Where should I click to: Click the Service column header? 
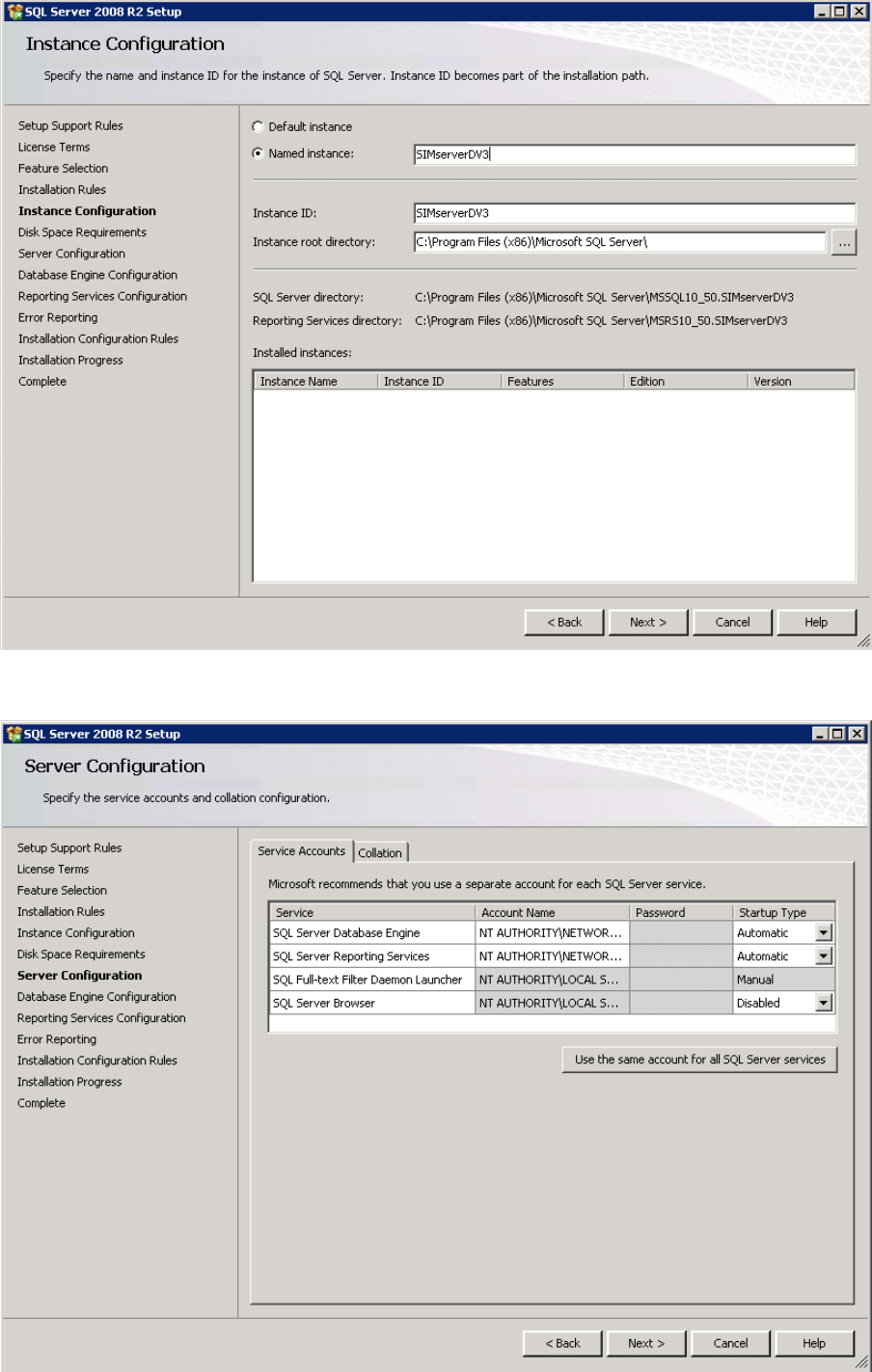point(372,912)
